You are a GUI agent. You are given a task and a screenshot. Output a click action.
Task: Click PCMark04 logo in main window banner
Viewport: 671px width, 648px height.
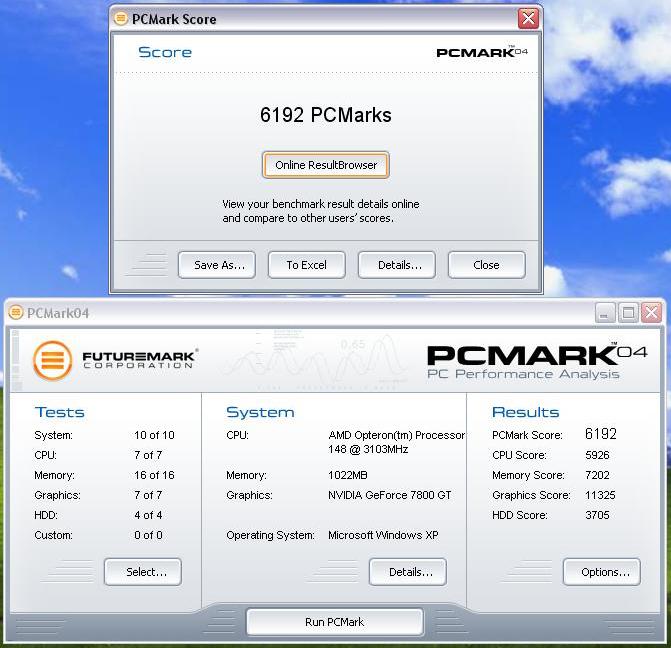click(537, 354)
